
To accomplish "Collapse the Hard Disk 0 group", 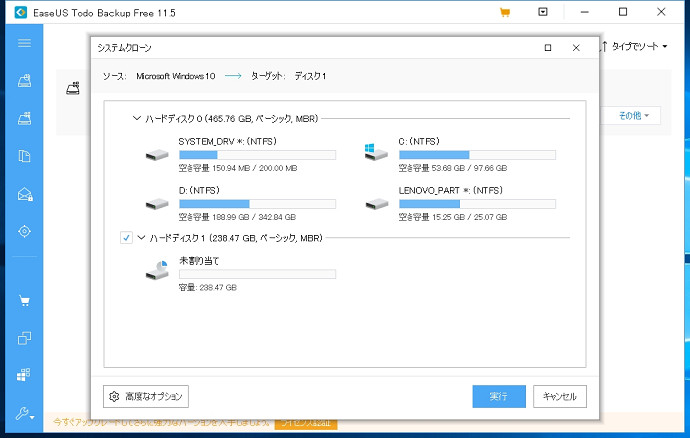I will coord(137,118).
